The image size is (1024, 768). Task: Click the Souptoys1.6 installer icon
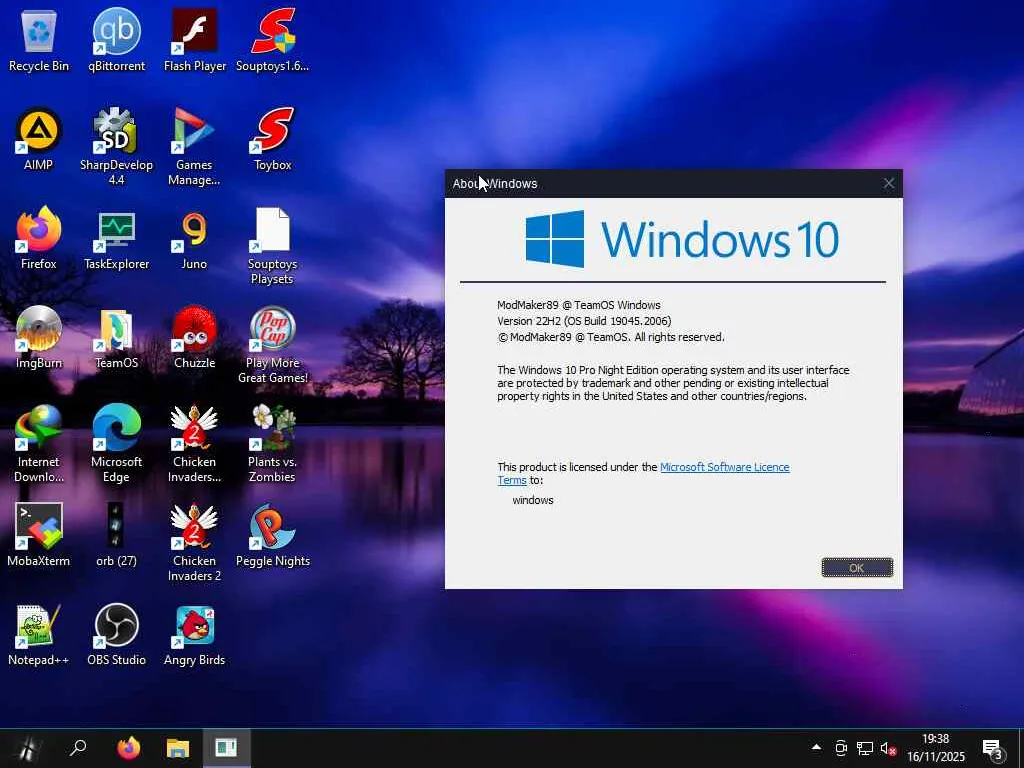pos(272,40)
